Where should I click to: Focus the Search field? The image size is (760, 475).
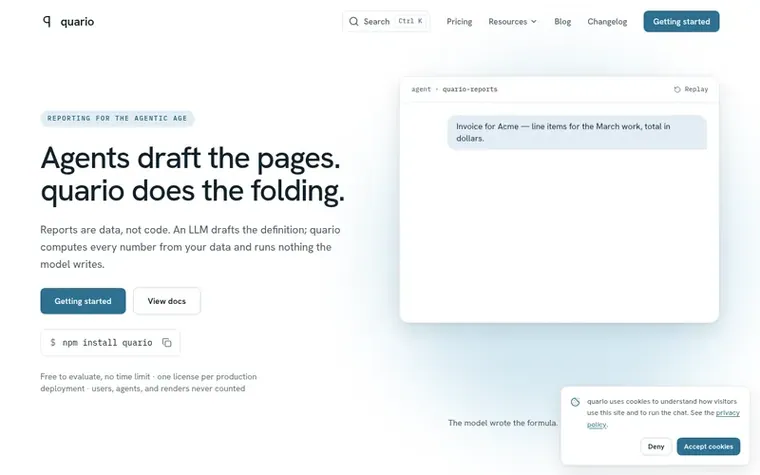pyautogui.click(x=386, y=21)
